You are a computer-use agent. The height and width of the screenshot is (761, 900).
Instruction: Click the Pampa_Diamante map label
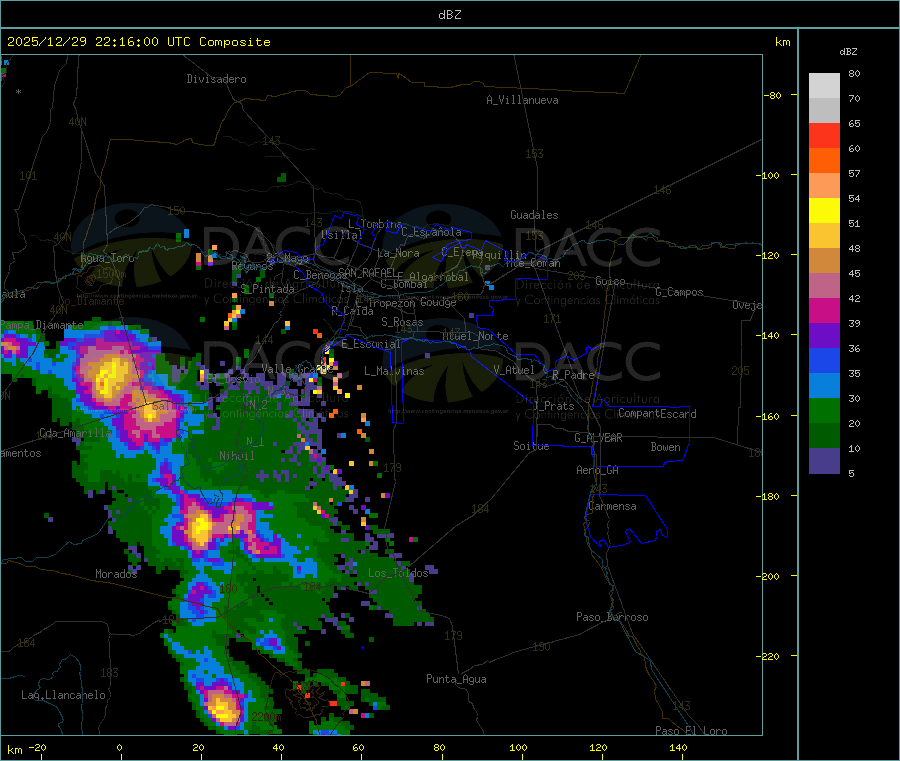[42, 325]
